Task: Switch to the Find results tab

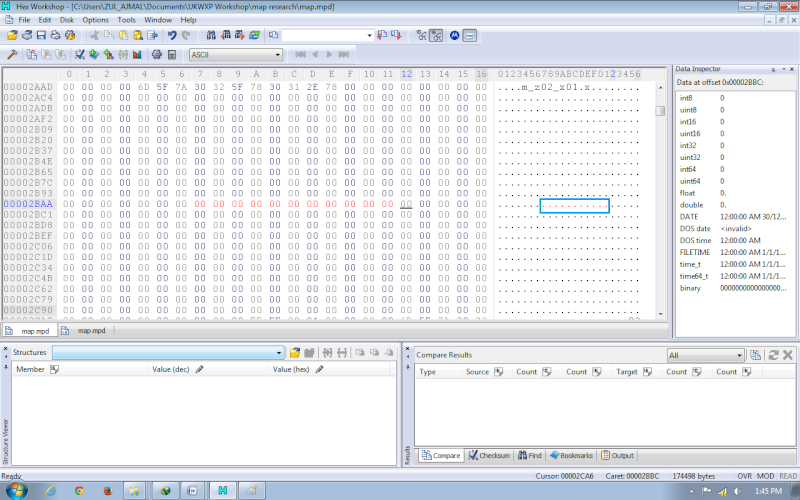Action: tap(530, 456)
